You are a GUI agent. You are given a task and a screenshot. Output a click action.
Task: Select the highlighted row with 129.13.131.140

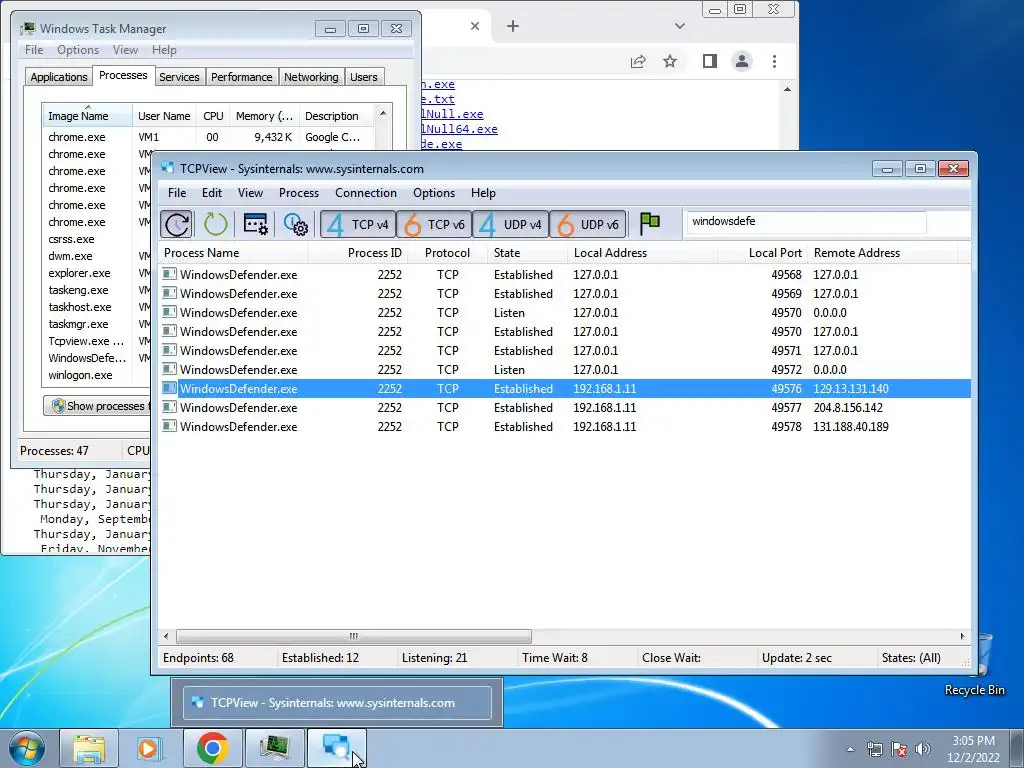point(565,389)
